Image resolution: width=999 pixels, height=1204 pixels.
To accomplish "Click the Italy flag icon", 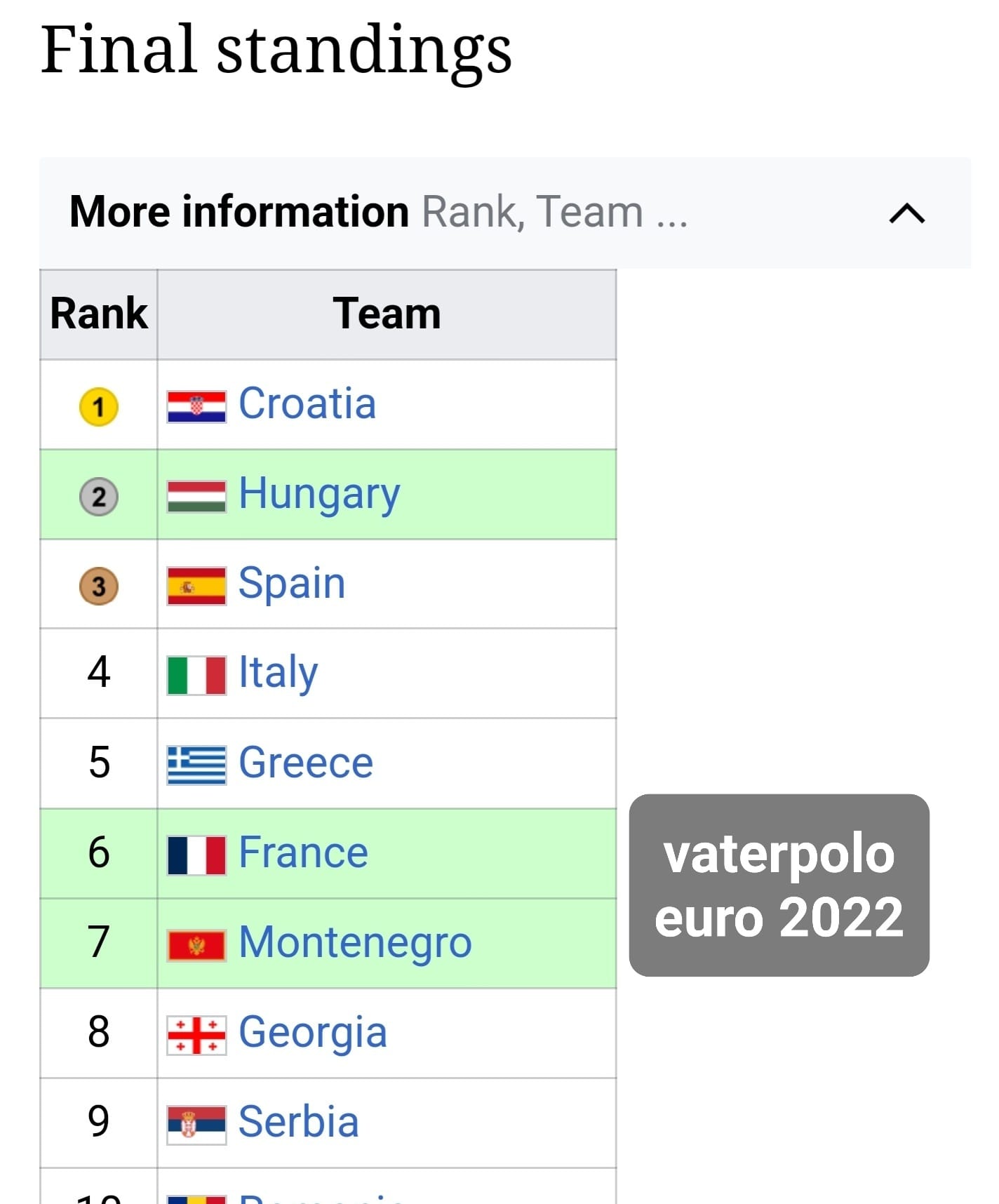I will coord(196,675).
